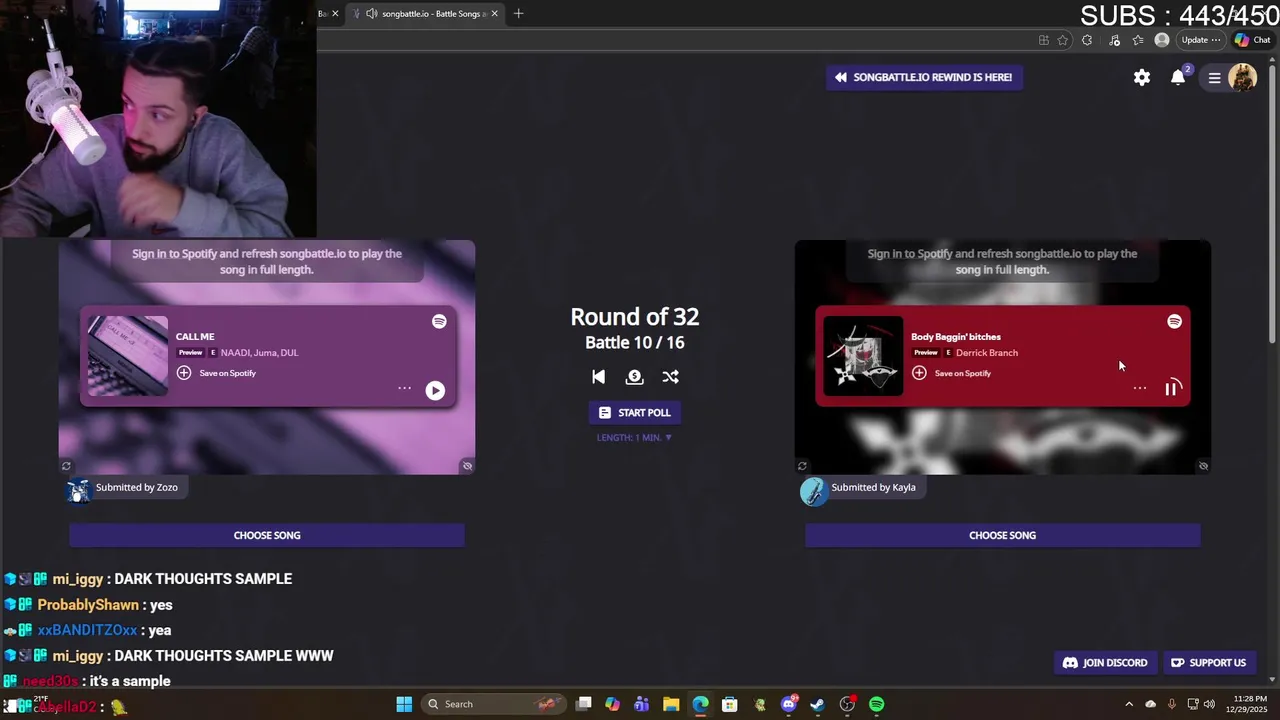Screen dimensions: 1280x720
Task: Go back to the previous battle
Action: pos(598,377)
